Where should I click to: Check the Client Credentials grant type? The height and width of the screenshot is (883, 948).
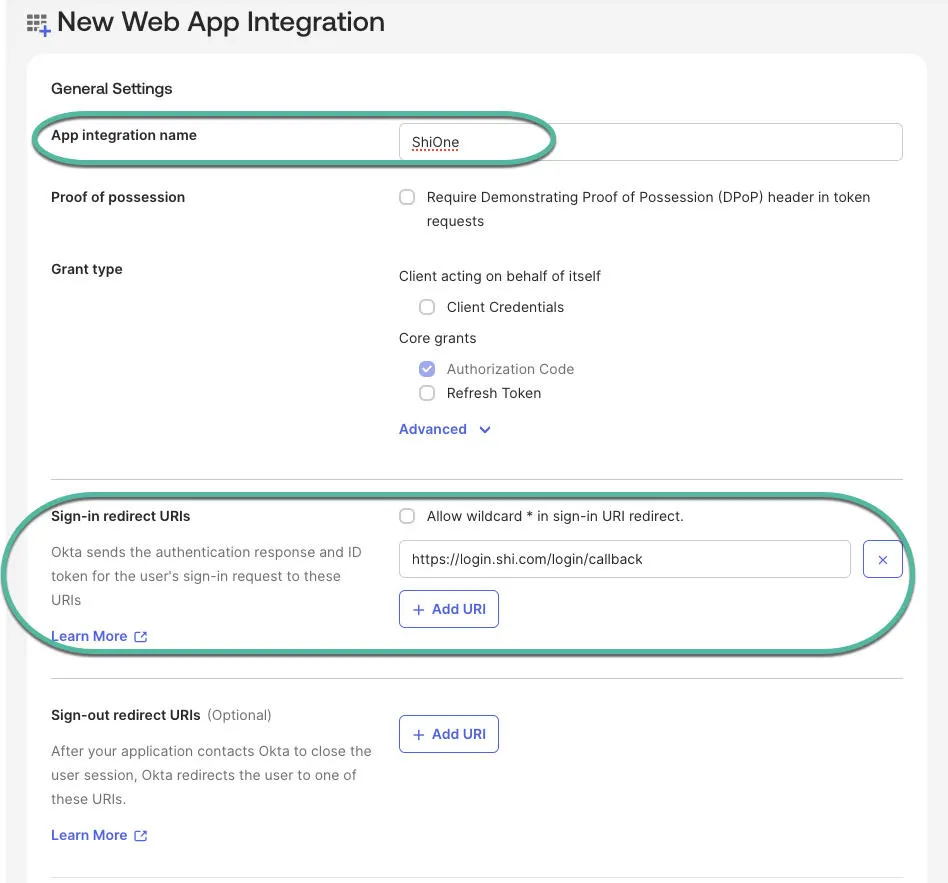[x=427, y=307]
